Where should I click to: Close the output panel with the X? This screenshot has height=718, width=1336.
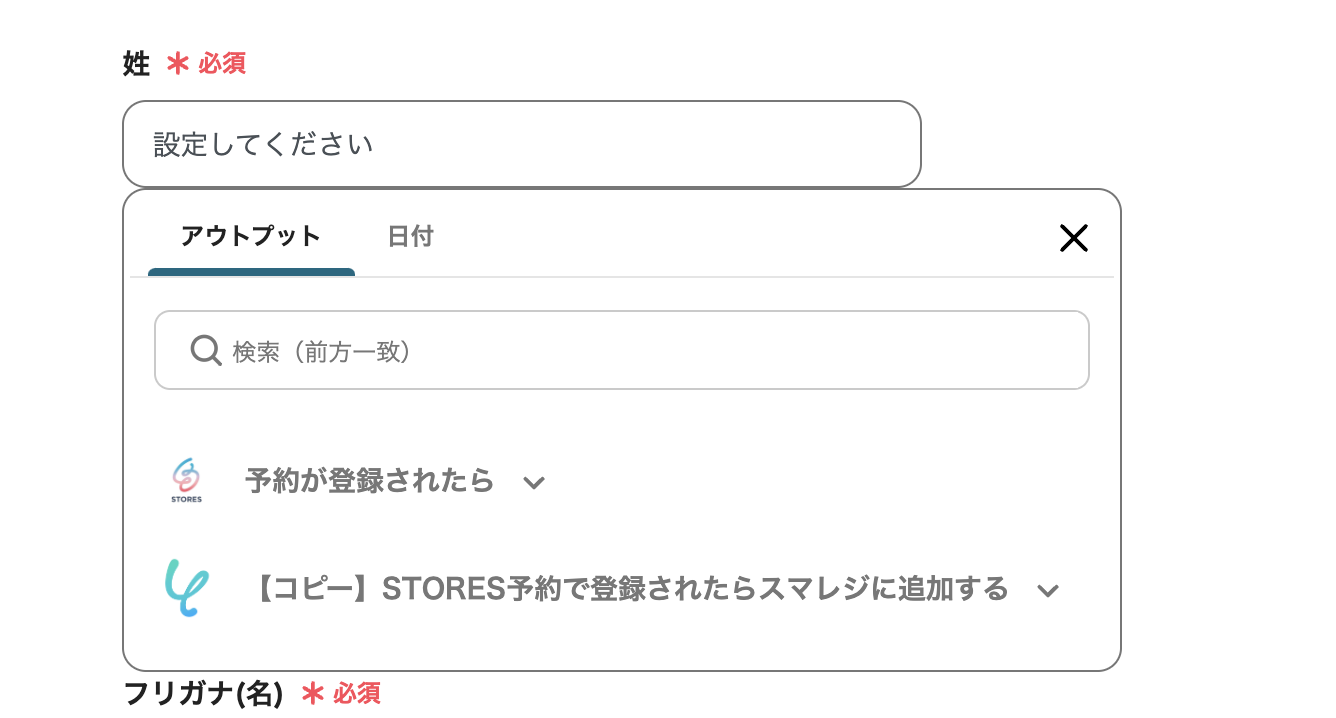1073,238
